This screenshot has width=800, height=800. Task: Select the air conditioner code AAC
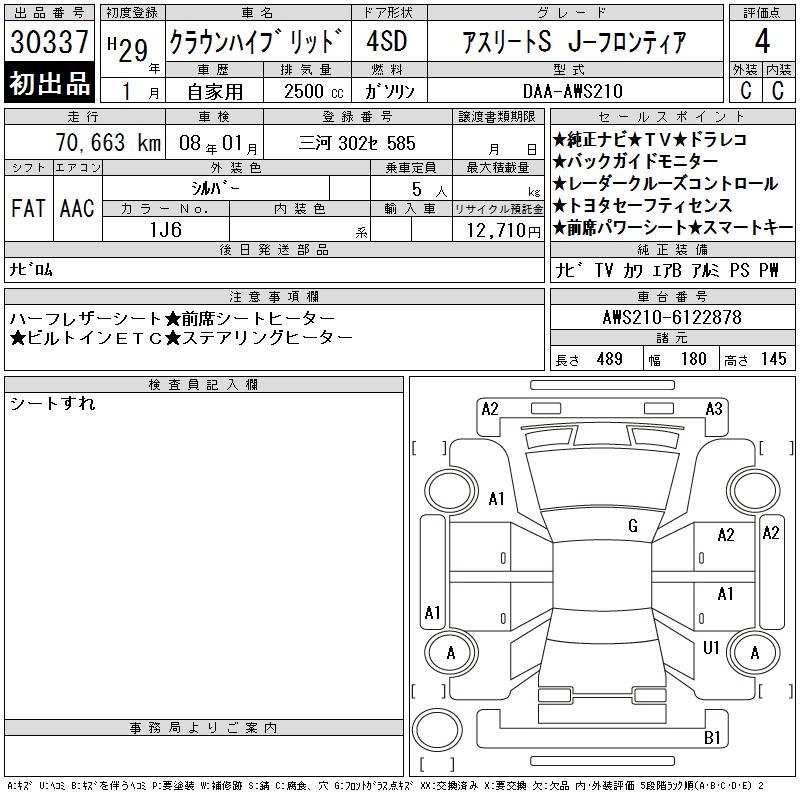[x=77, y=208]
